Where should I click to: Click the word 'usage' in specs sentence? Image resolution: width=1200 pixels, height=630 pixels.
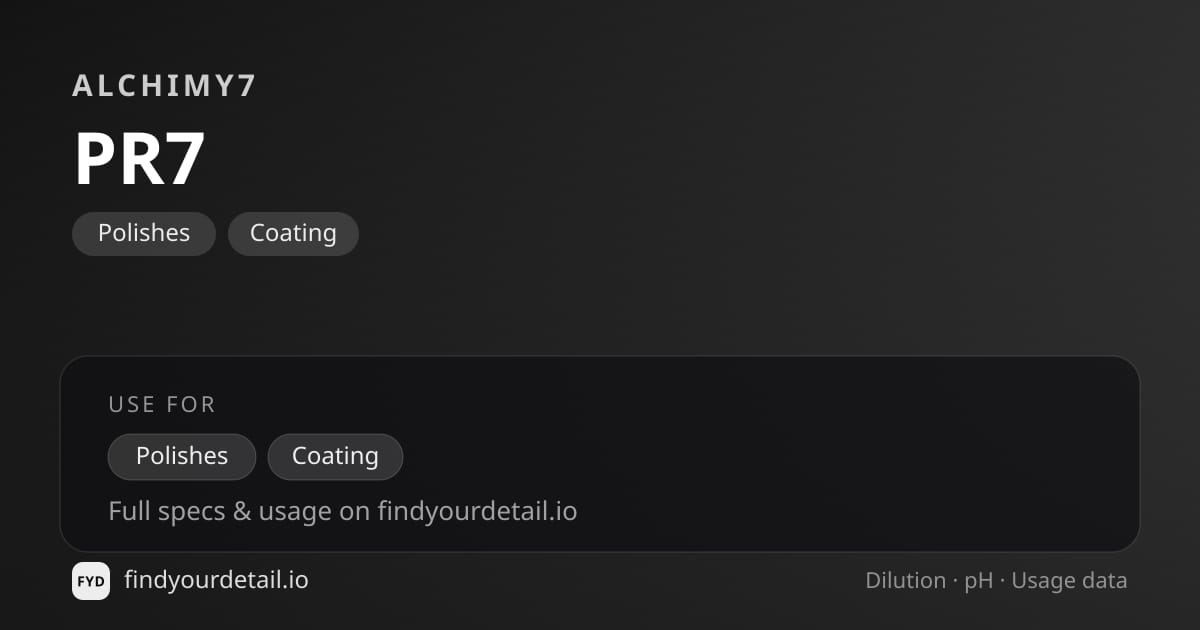tap(295, 513)
